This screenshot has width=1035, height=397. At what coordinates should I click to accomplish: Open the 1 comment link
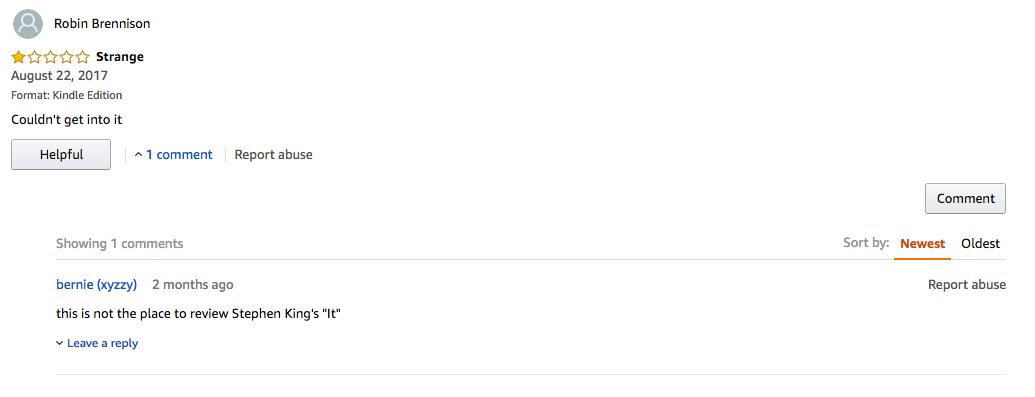point(179,155)
